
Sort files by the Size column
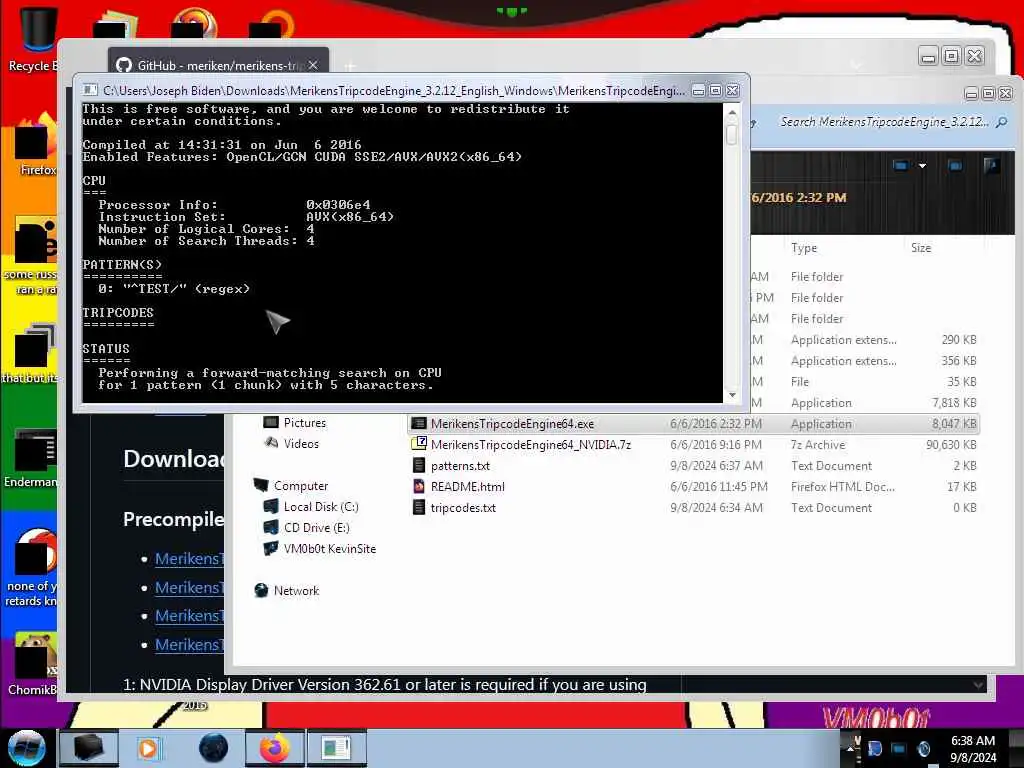tap(921, 248)
